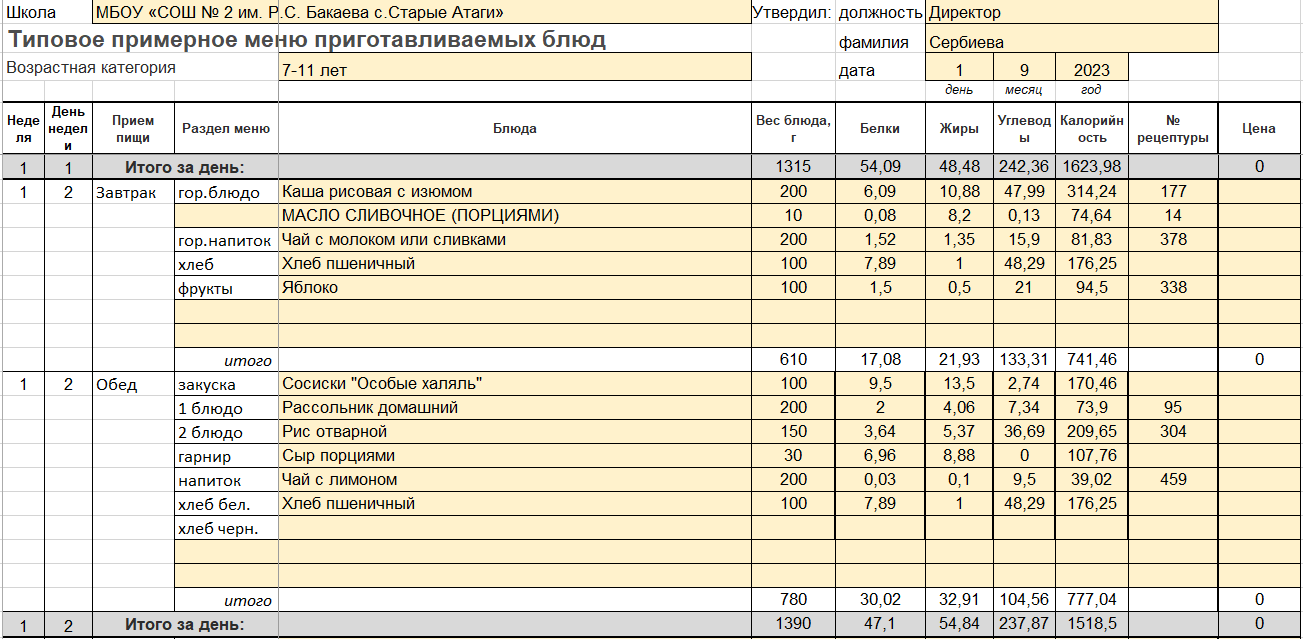1303x639 pixels.
Task: Select the fat value 13,5
Action: (x=959, y=384)
